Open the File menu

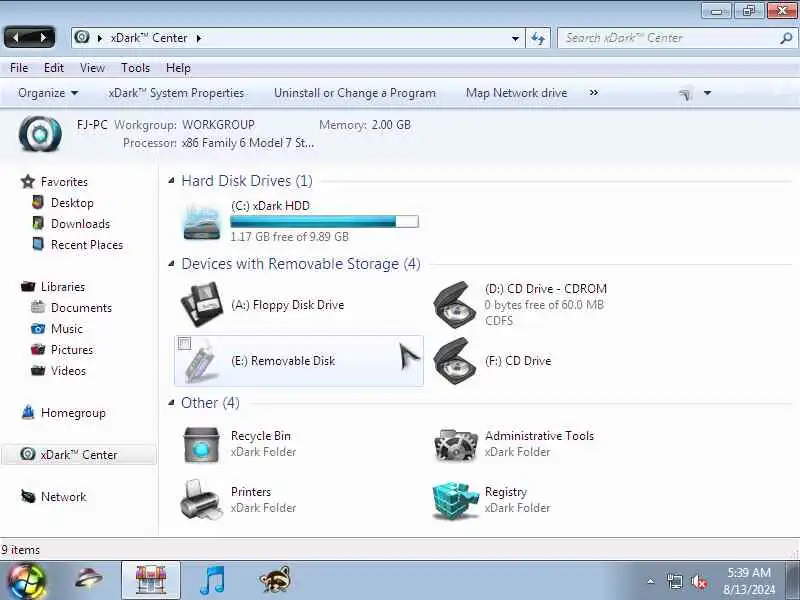19,68
